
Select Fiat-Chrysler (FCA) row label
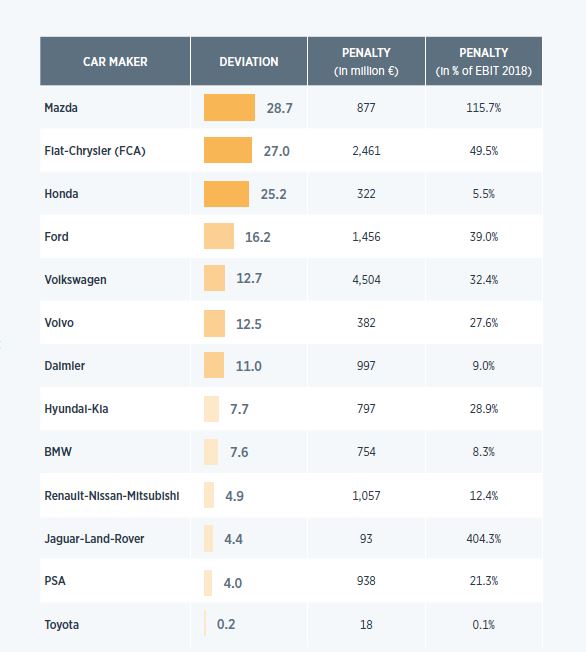pos(95,151)
